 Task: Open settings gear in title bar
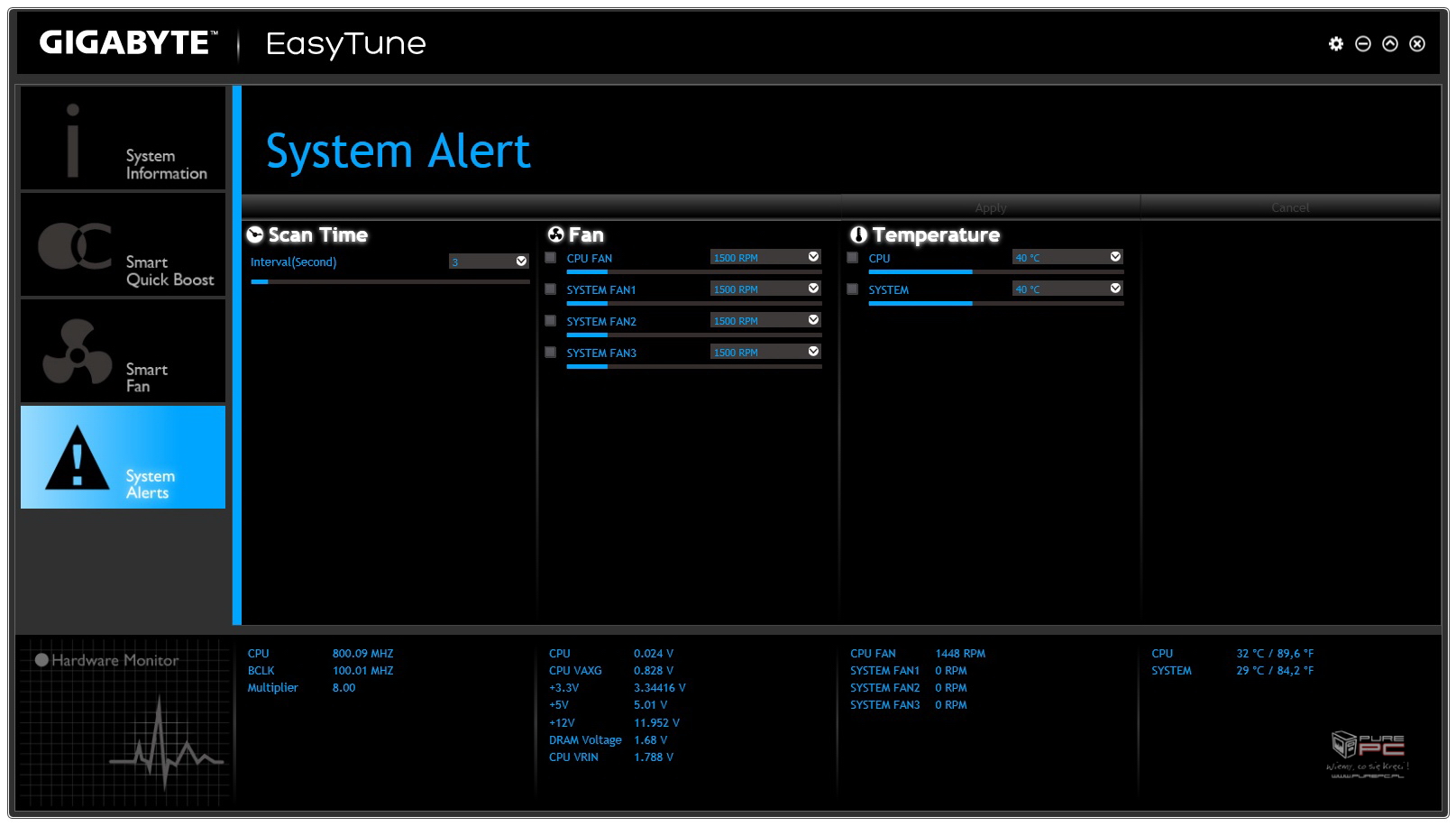click(1336, 43)
